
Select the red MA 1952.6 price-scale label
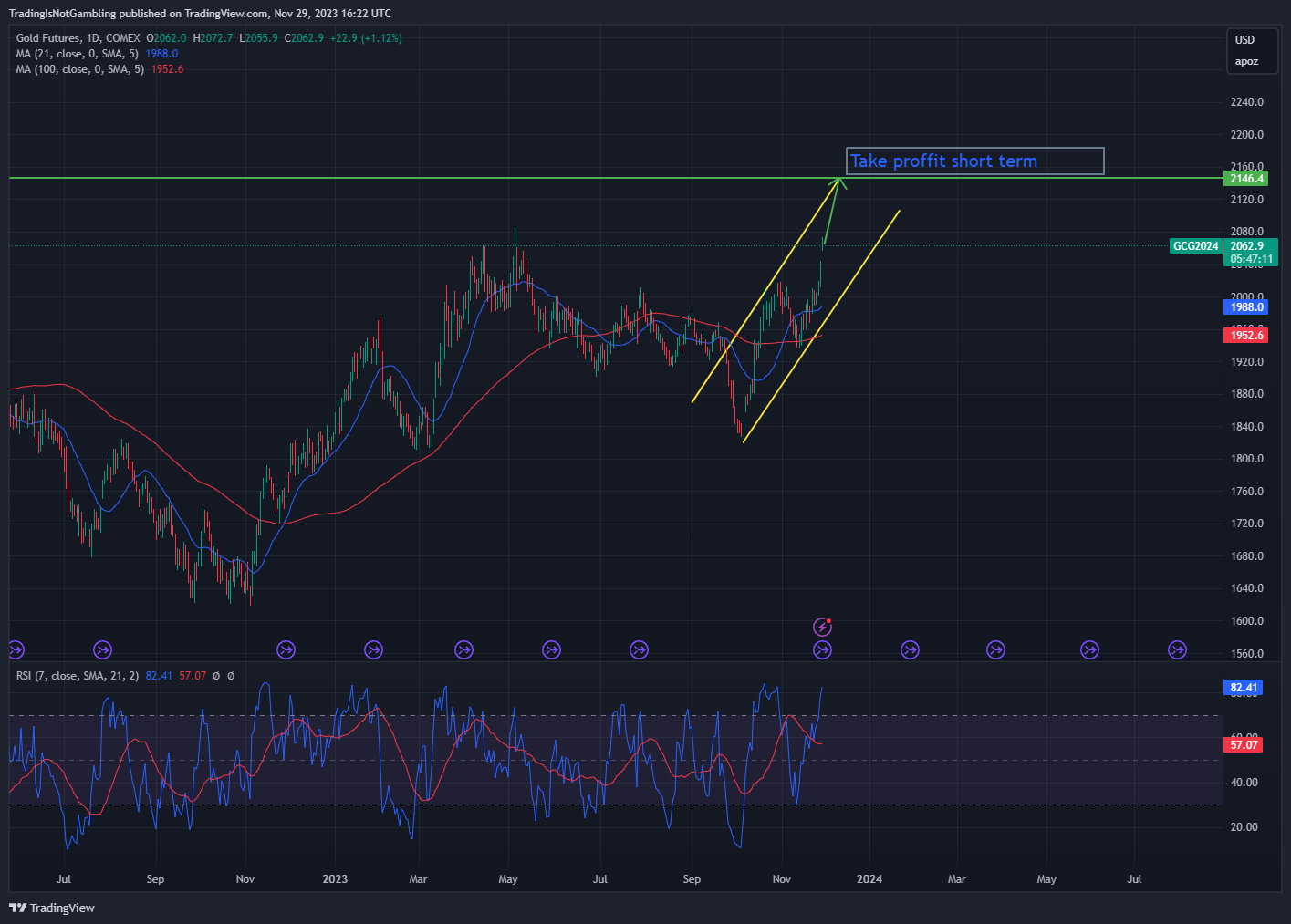[x=1245, y=336]
